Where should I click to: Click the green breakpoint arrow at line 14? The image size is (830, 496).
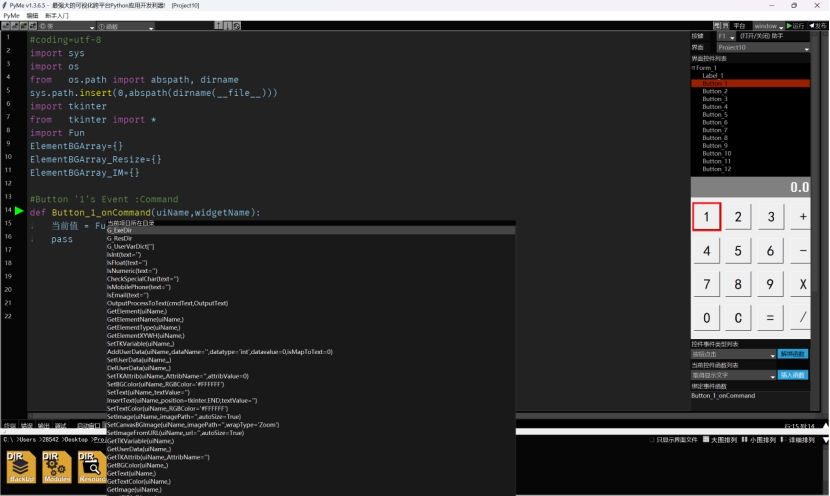[x=19, y=211]
